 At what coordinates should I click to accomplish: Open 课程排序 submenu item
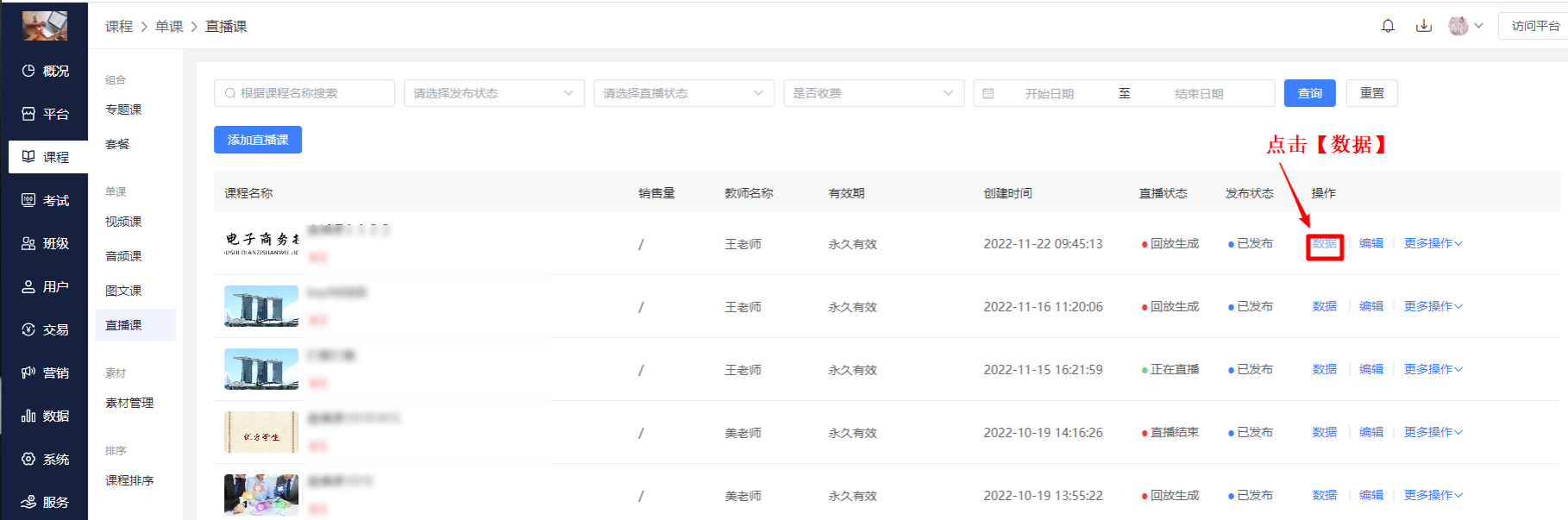[x=129, y=480]
